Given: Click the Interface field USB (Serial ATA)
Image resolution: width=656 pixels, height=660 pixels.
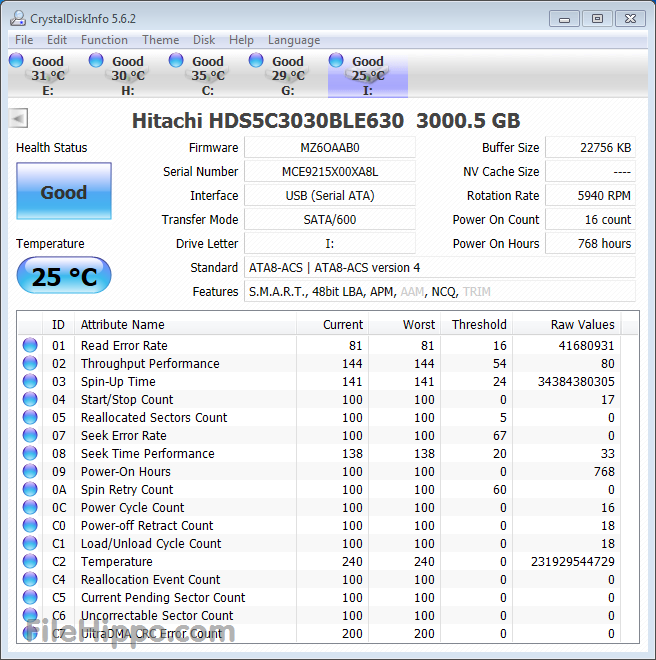Looking at the screenshot, I should pos(330,196).
